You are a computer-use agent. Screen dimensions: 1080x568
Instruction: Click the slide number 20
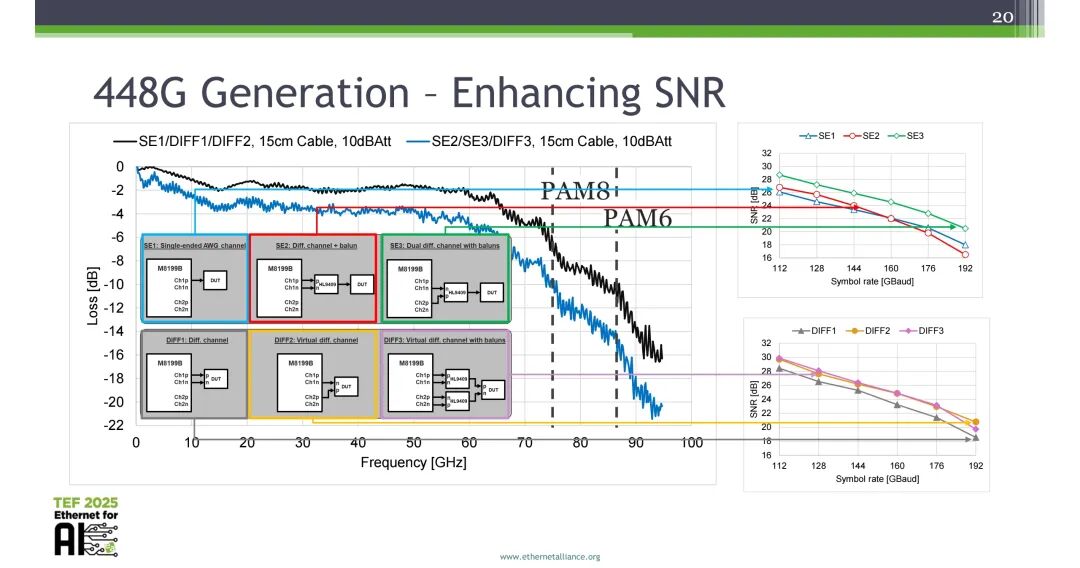[1002, 17]
